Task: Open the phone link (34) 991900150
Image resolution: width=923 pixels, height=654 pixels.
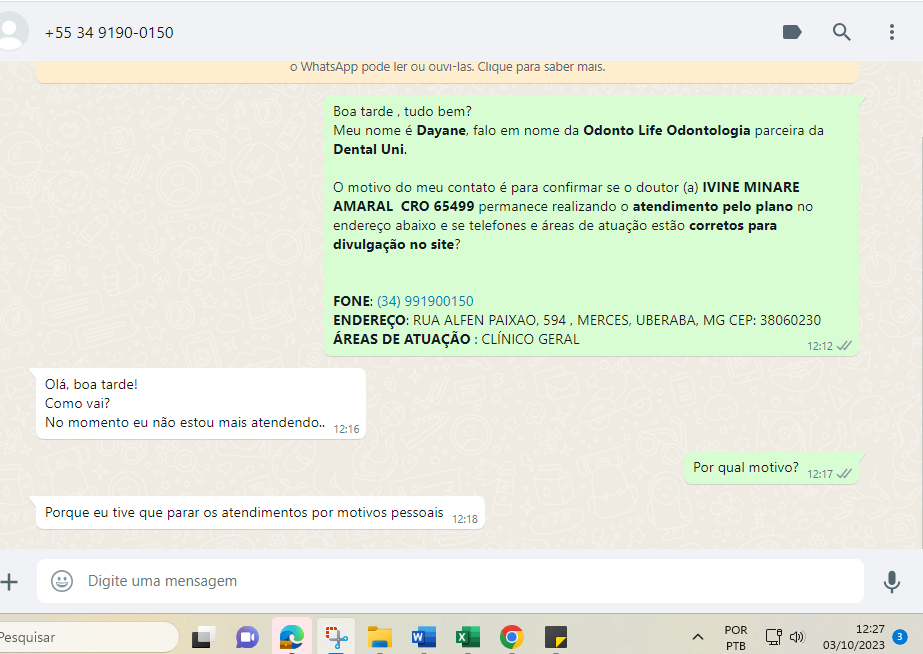Action: click(x=425, y=301)
